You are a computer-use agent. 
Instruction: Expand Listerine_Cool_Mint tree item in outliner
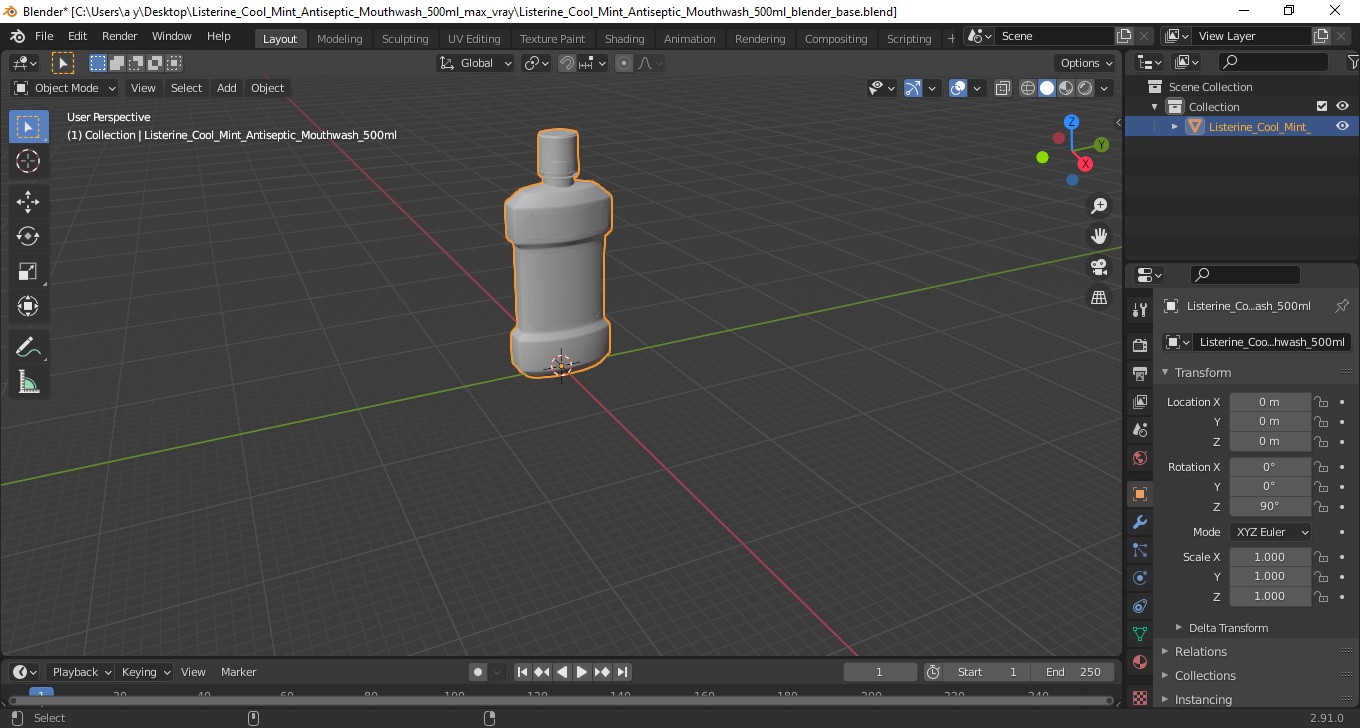tap(1175, 126)
